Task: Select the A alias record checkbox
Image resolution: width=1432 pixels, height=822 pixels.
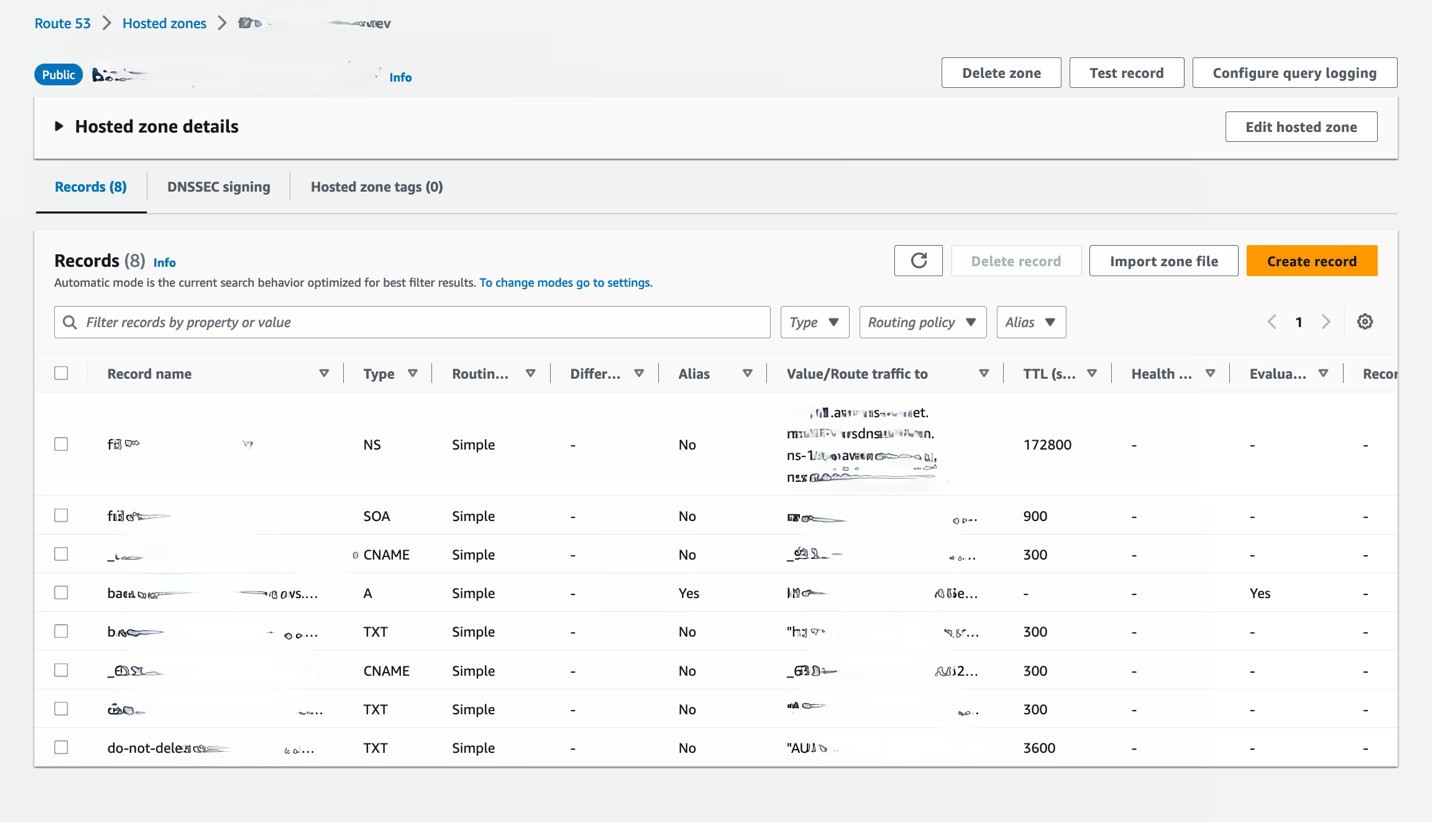Action: (62, 592)
